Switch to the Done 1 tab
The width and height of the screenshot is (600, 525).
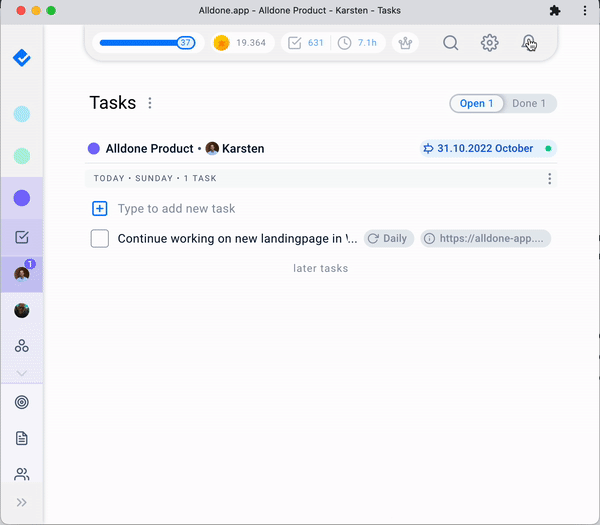click(529, 104)
